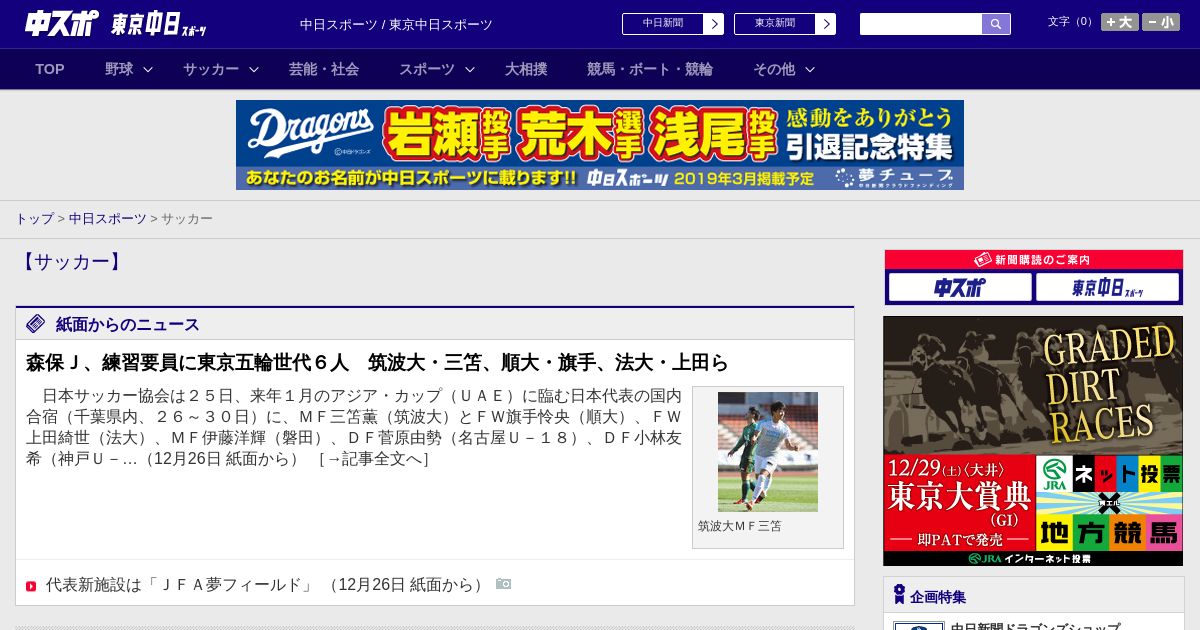Image resolution: width=1200 pixels, height=630 pixels.
Task: Open the サッカー menu item
Action: [211, 69]
